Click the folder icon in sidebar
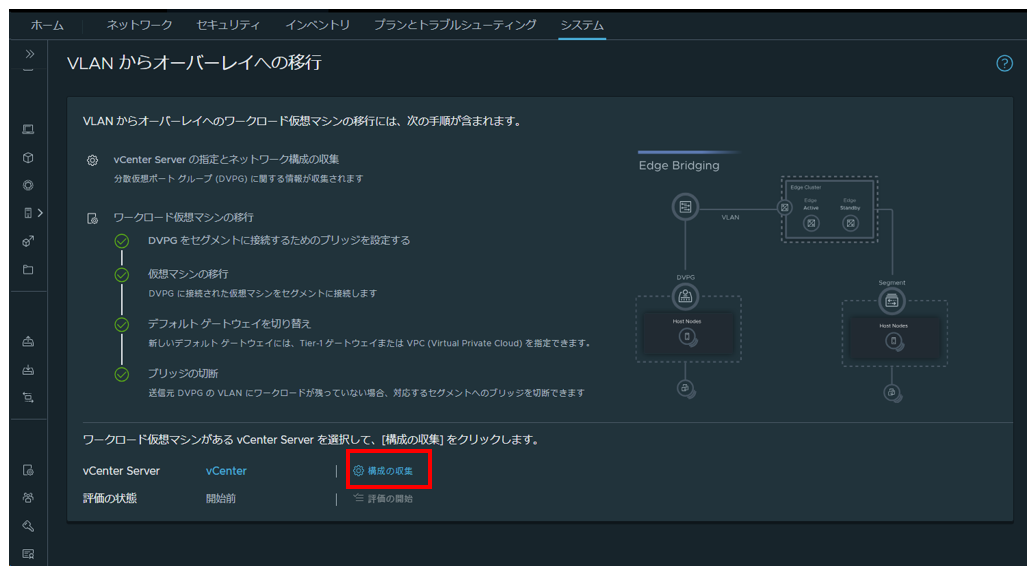The image size is (1036, 570). click(28, 269)
